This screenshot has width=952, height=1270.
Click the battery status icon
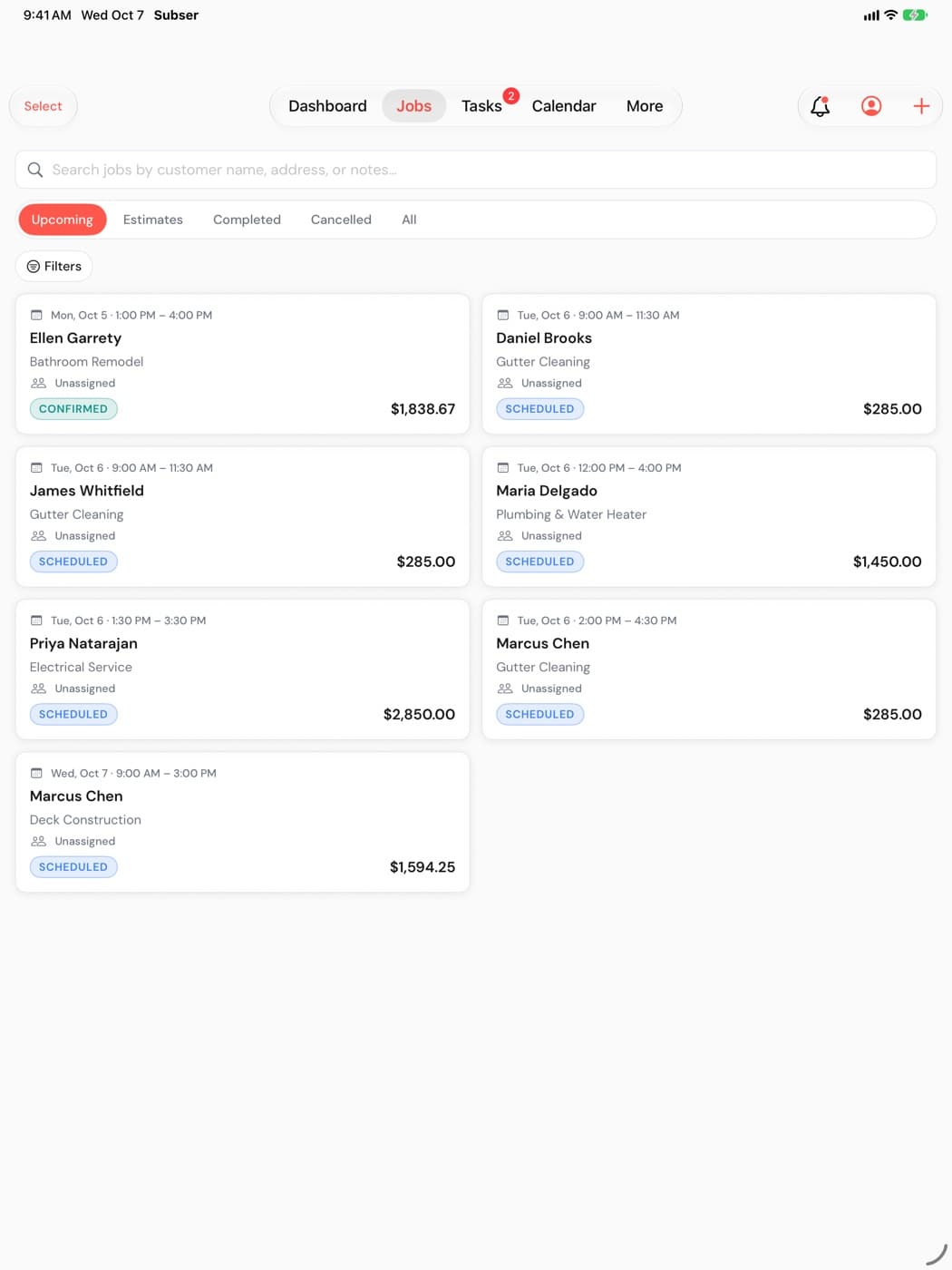[x=915, y=15]
